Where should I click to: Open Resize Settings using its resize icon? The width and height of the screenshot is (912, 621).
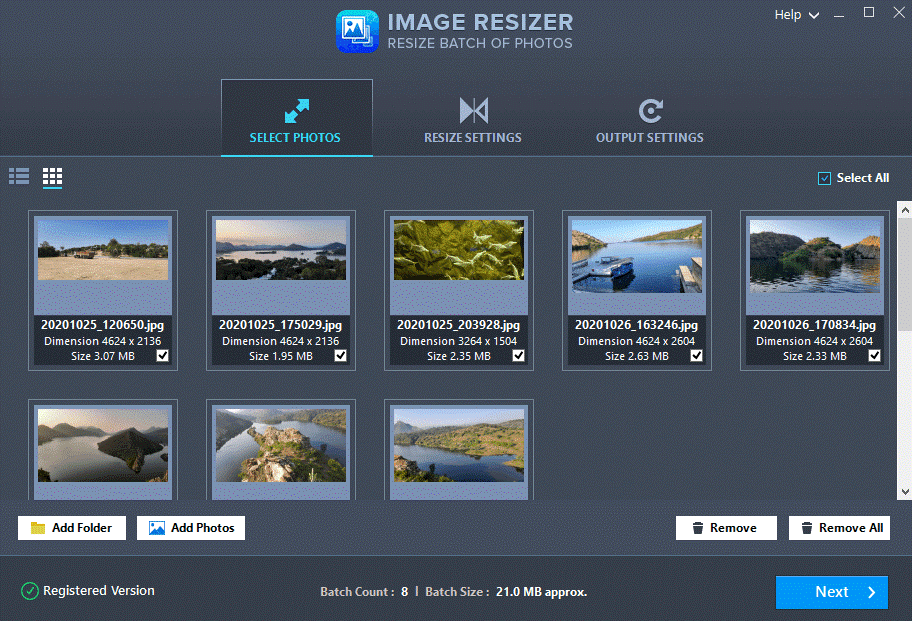click(x=472, y=111)
